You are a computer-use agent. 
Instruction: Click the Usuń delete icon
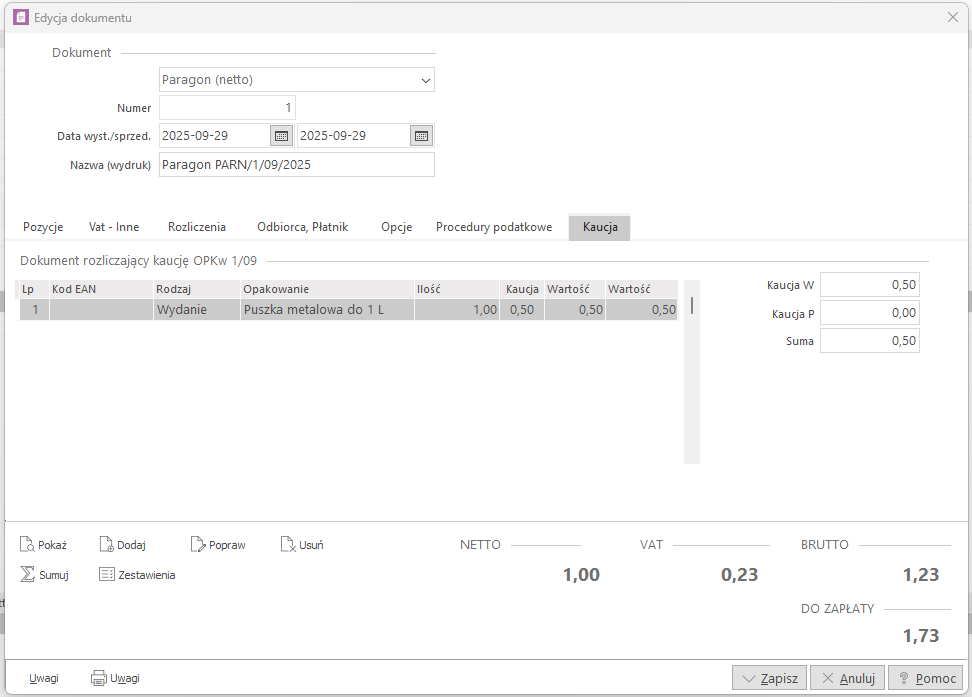click(x=288, y=545)
